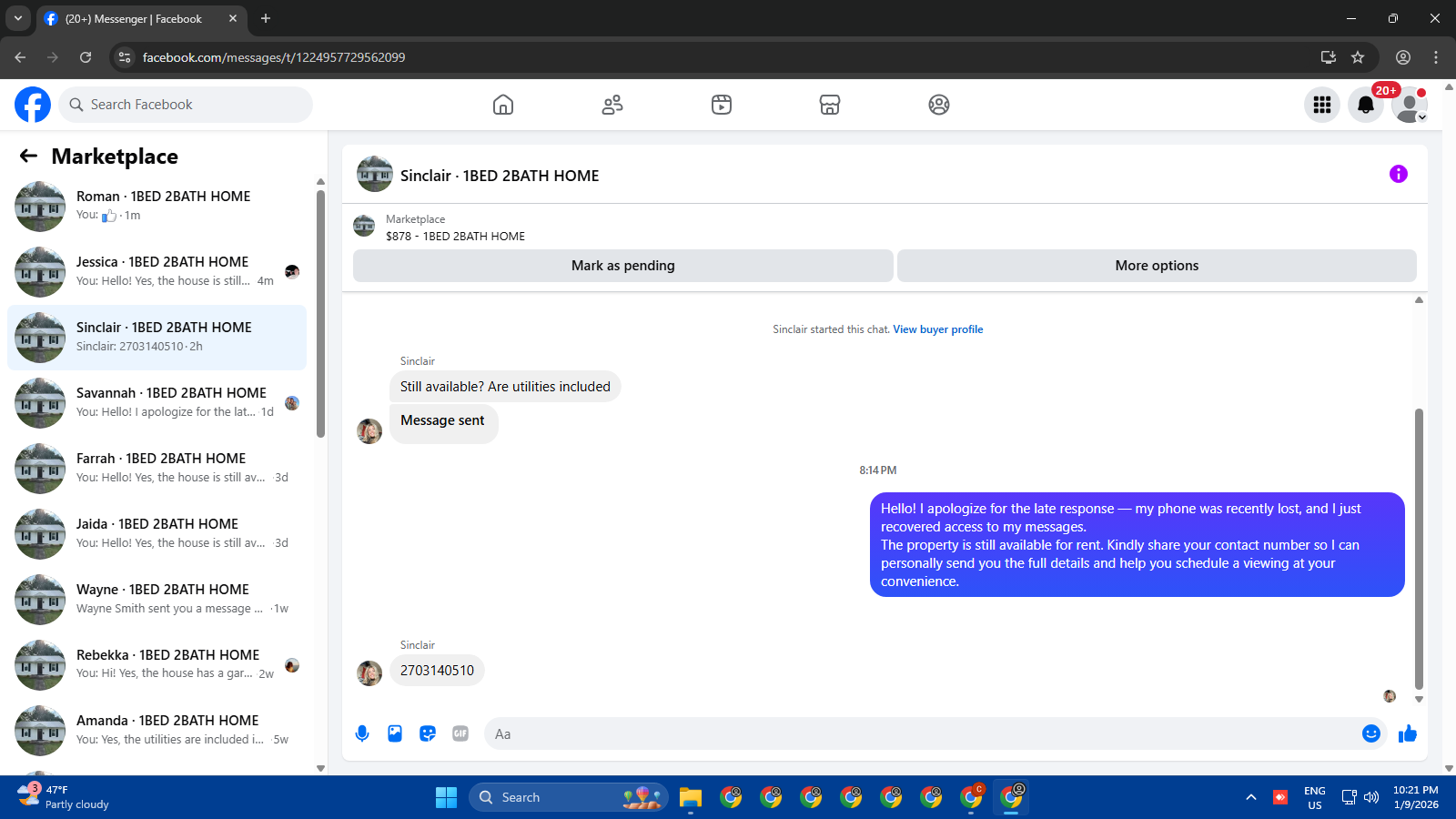Open Jessica's 1BED 2BATH HOME chat
This screenshot has height=819, width=1456.
point(157,272)
